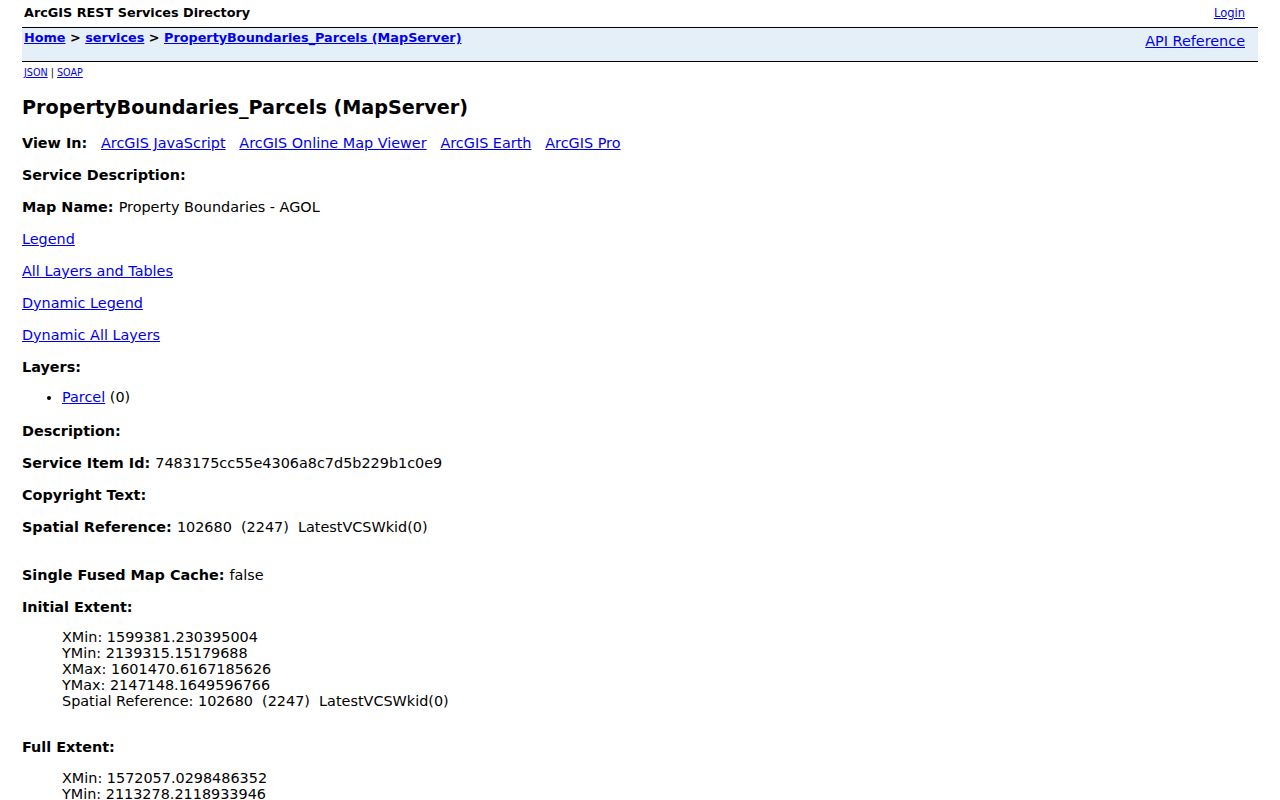Select the Service Item Id value 7483175cc55e4306a8c7d5b229b1c0e9
This screenshot has width=1280, height=800.
[x=298, y=463]
